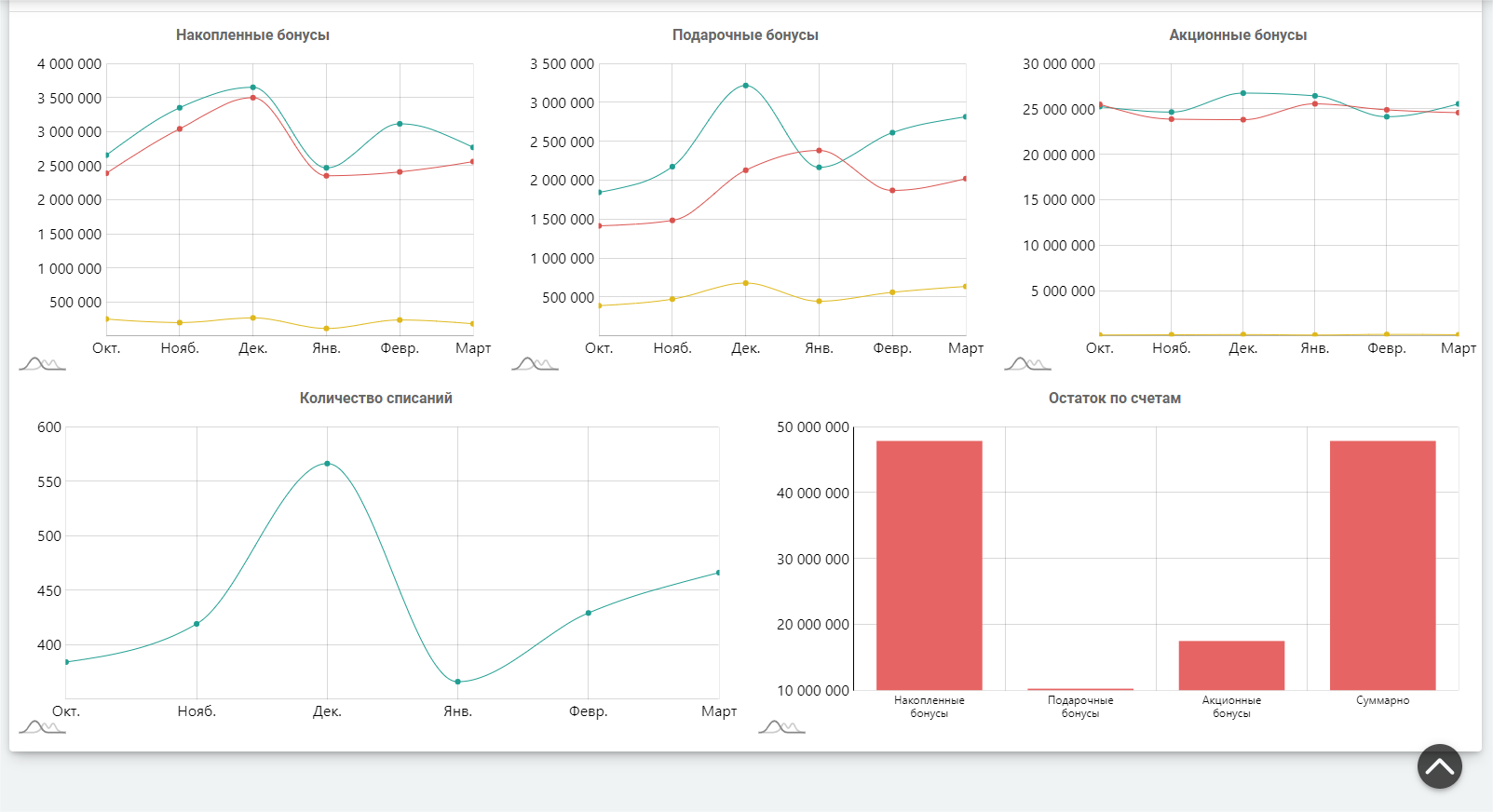Click the chart-type icon under Акционные бонусы
Viewport: 1493px width, 812px height.
pos(1027,363)
